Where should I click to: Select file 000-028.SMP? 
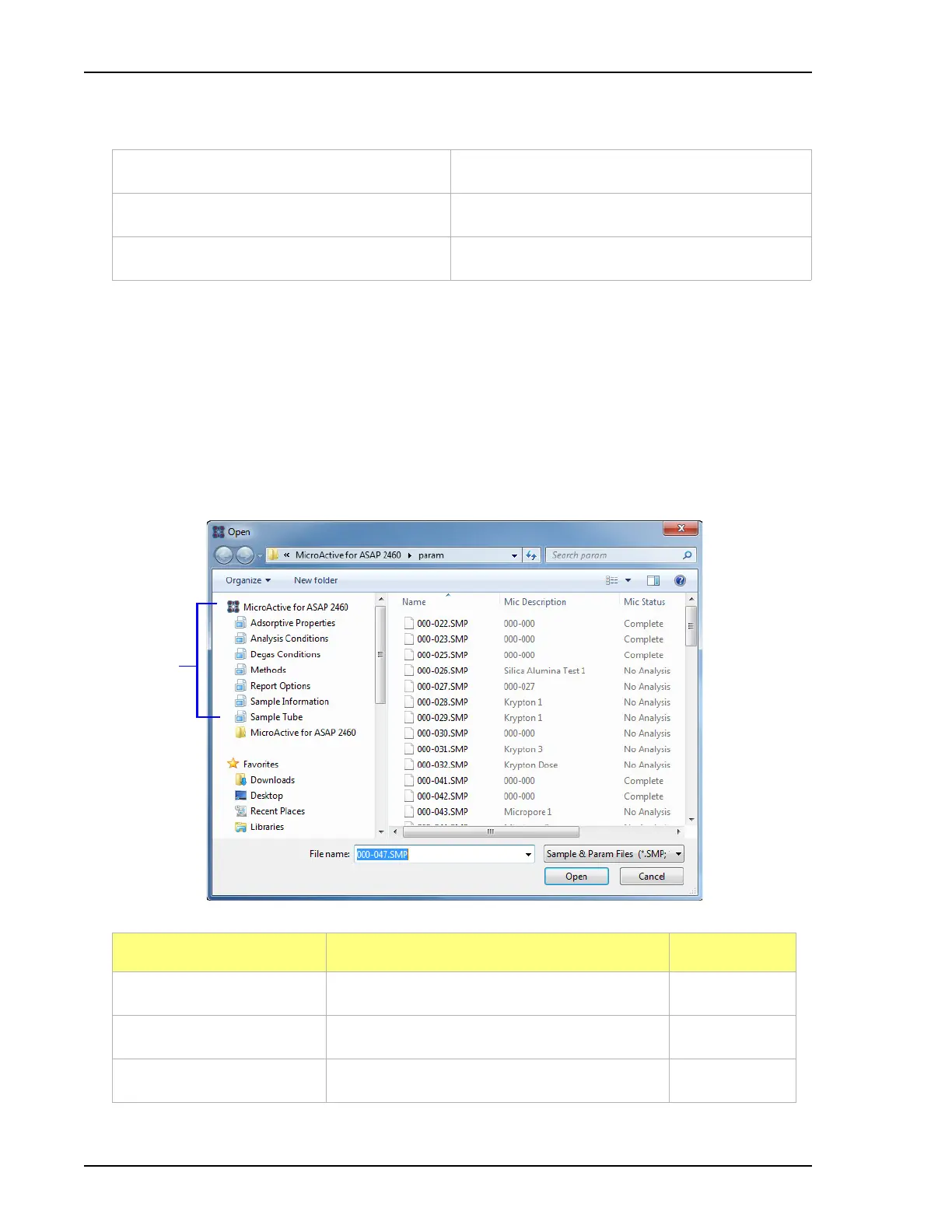442,702
